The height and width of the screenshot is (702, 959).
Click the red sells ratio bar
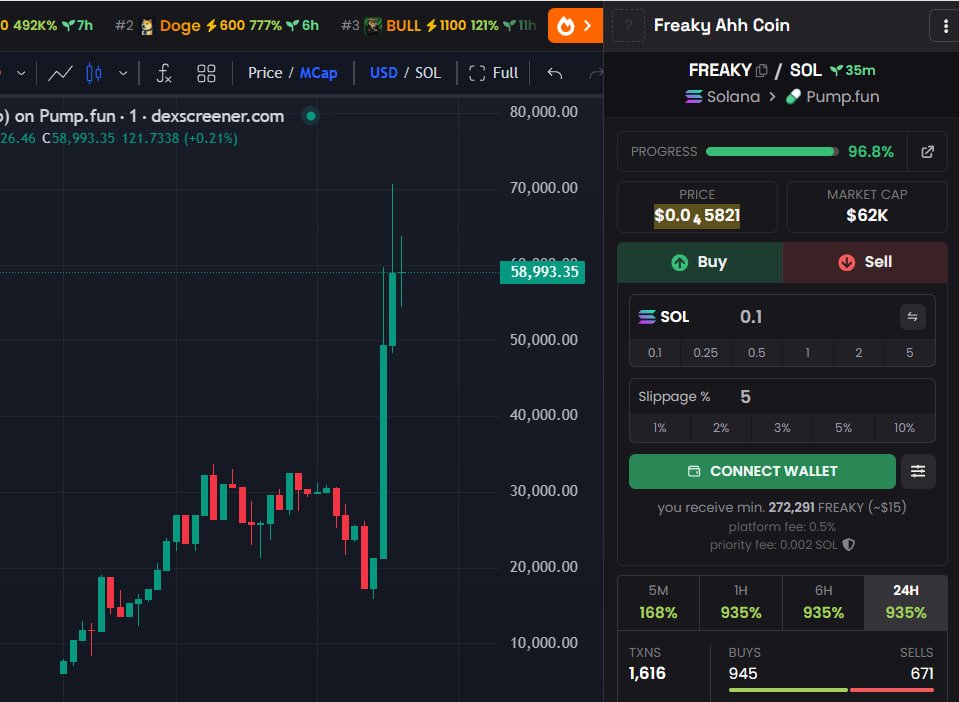coord(892,690)
